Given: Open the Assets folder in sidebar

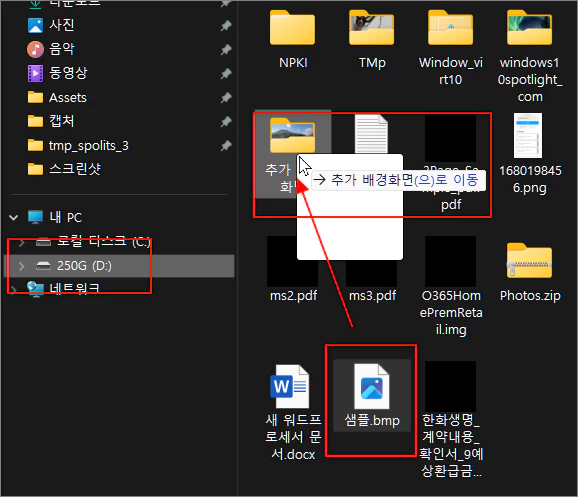Looking at the screenshot, I should coord(57,97).
